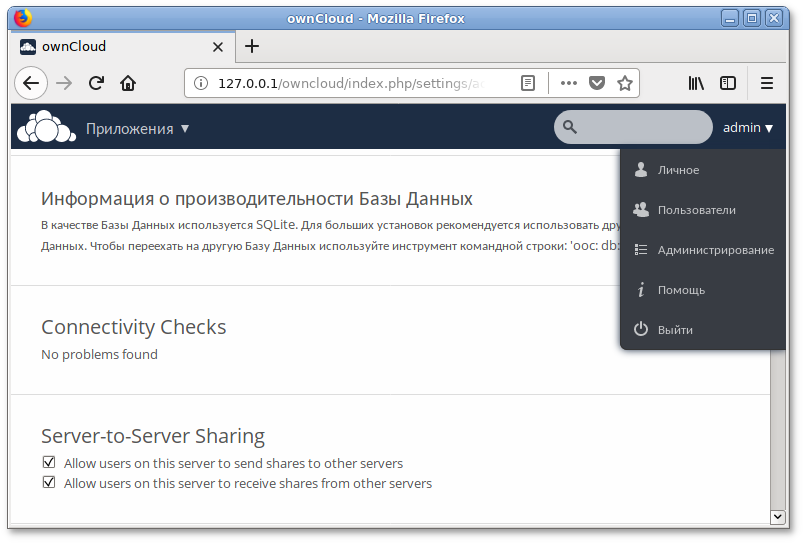Click Выйти to log out
The width and height of the screenshot is (803, 543).
(x=675, y=330)
